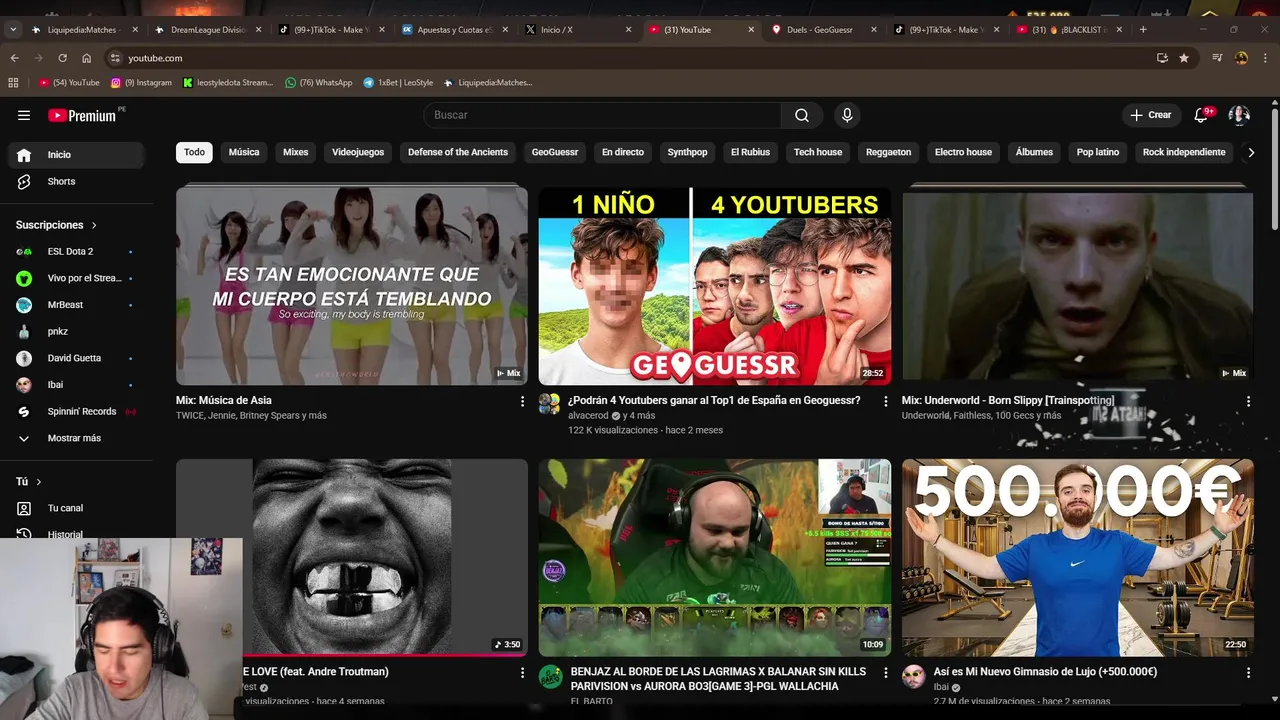The image size is (1280, 720).
Task: Bookmark this page with star icon
Action: click(x=1184, y=58)
